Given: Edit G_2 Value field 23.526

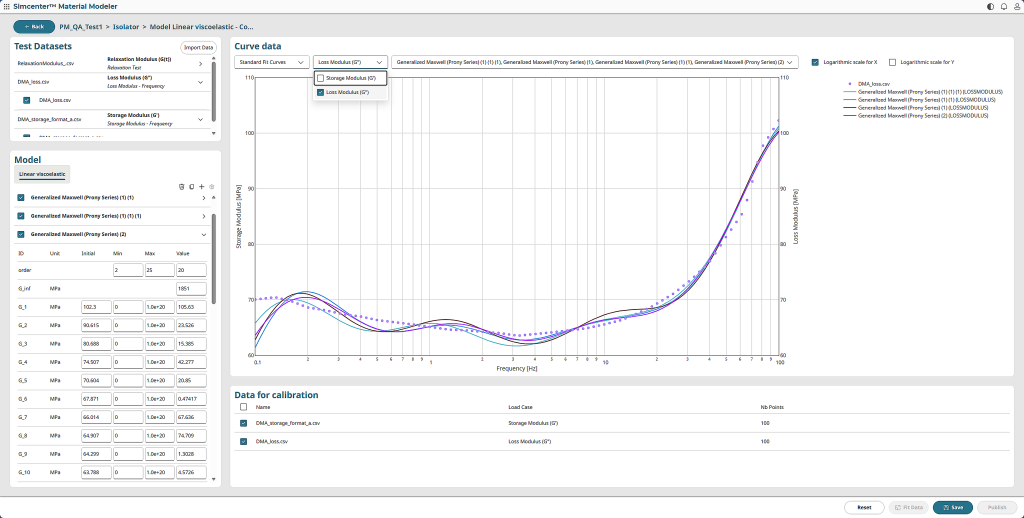Looking at the screenshot, I should (x=191, y=325).
